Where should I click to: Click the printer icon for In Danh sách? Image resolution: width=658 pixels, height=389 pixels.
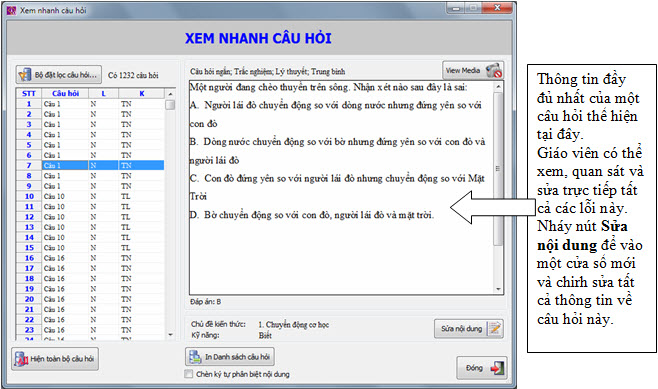(x=195, y=357)
